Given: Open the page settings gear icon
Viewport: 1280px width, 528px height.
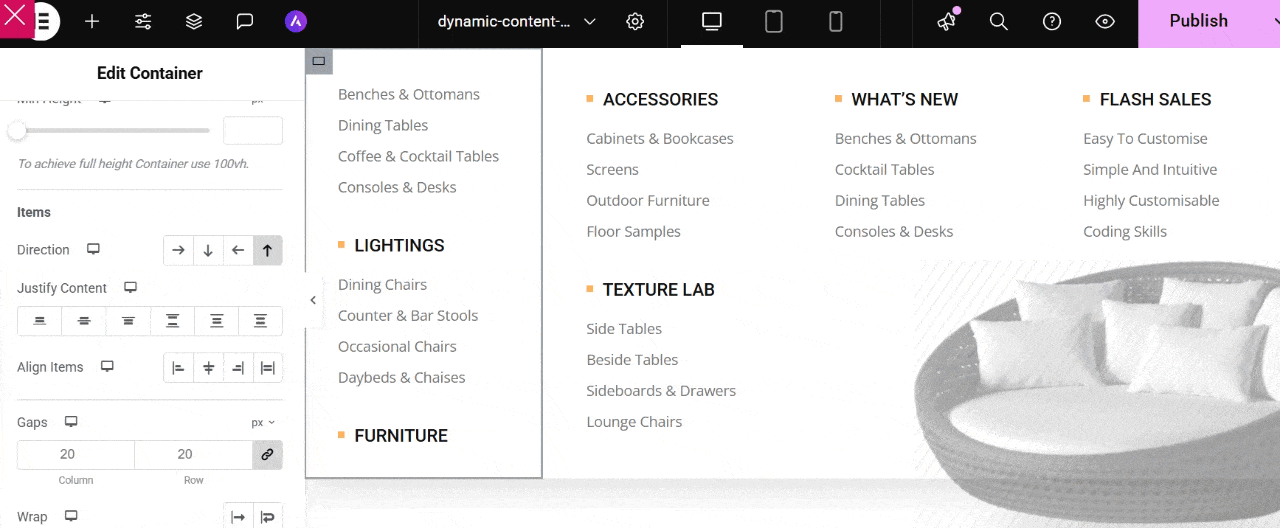Looking at the screenshot, I should (635, 22).
